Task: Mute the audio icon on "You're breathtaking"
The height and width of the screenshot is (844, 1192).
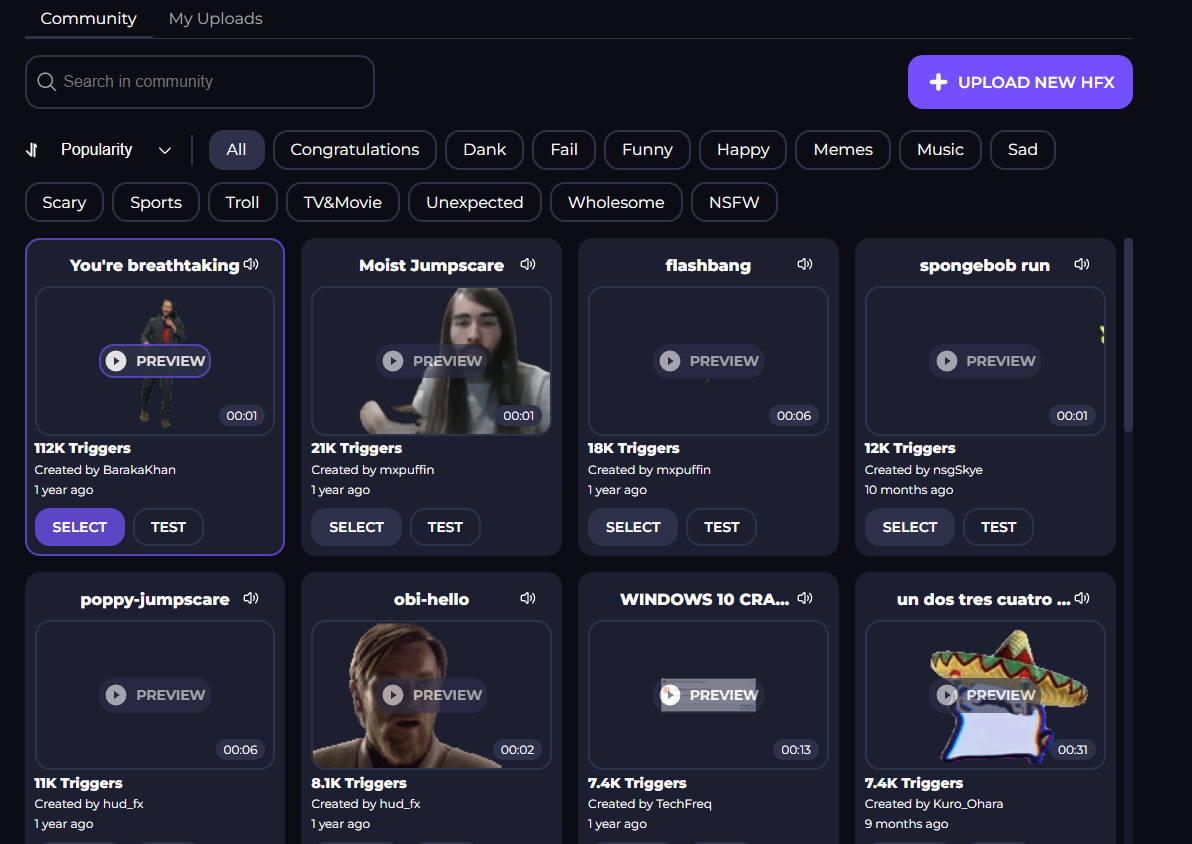Action: point(251,264)
